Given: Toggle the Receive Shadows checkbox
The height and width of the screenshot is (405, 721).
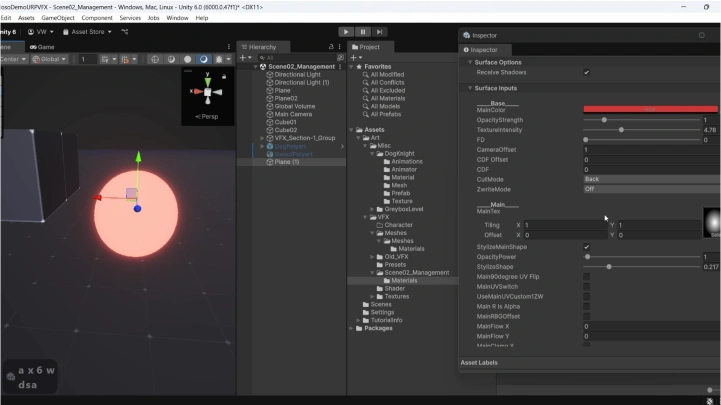Looking at the screenshot, I should click(x=586, y=73).
